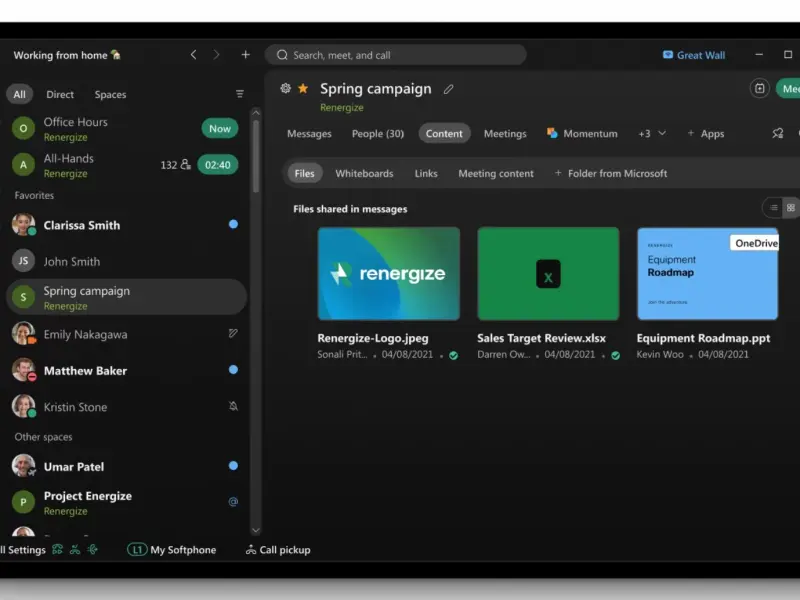The image size is (800, 600).
Task: Open the People (30) tab
Action: 378,134
